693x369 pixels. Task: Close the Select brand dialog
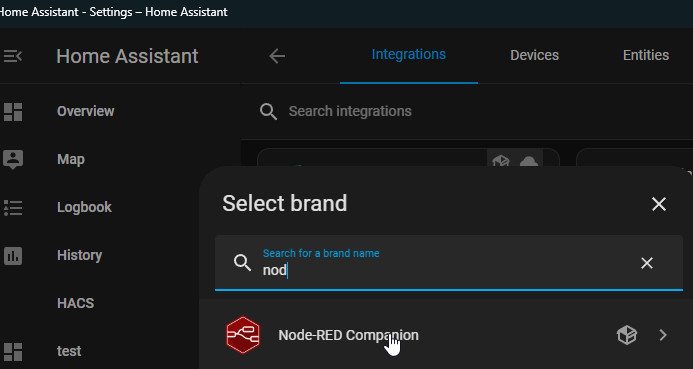tap(659, 204)
